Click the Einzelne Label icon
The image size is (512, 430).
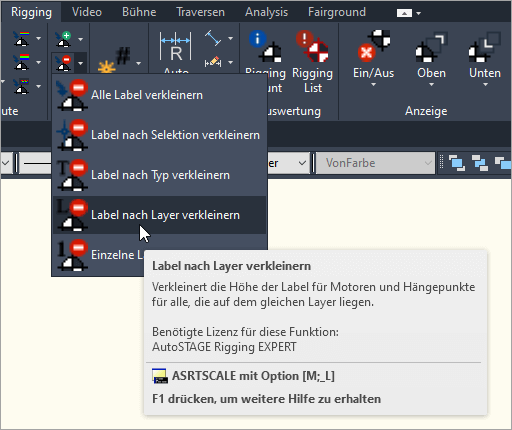72,255
